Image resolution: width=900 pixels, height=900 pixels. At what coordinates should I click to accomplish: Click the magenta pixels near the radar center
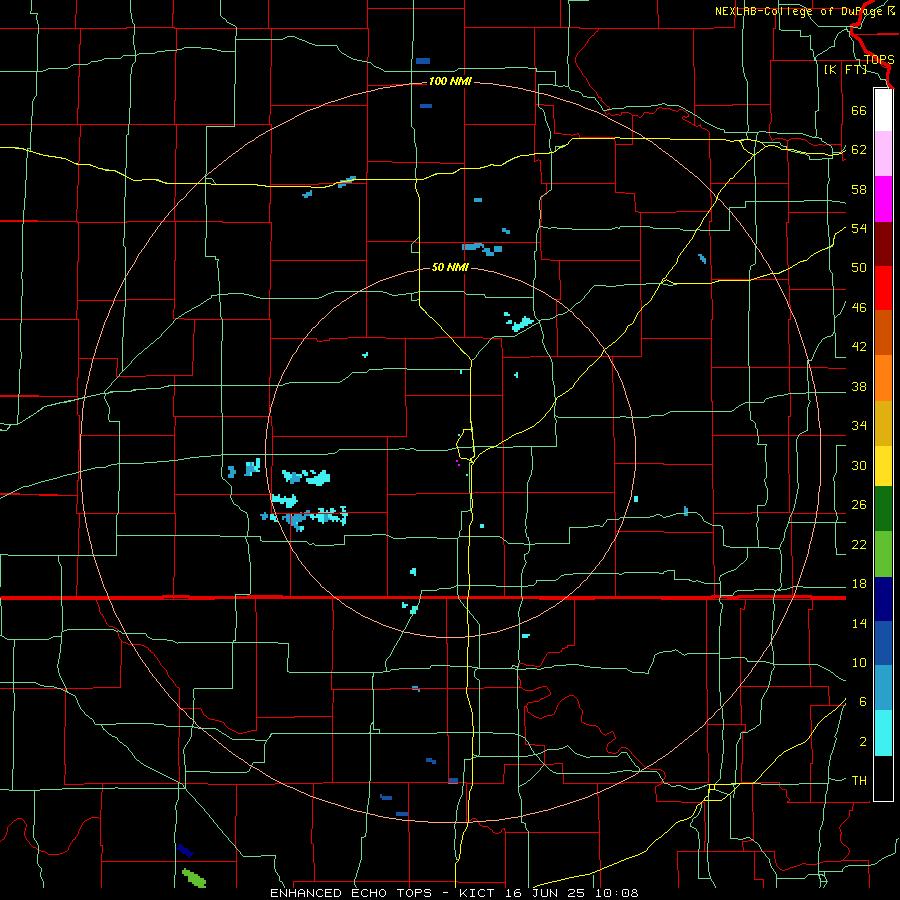(x=457, y=463)
